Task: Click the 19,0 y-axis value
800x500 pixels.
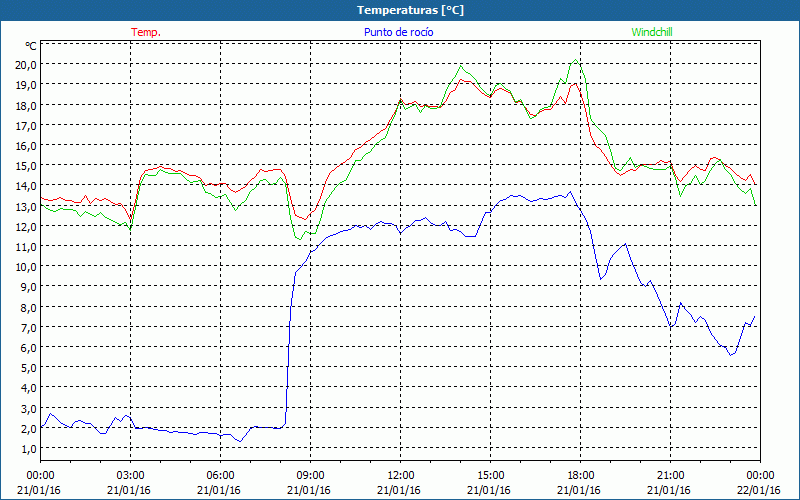Action: point(26,85)
